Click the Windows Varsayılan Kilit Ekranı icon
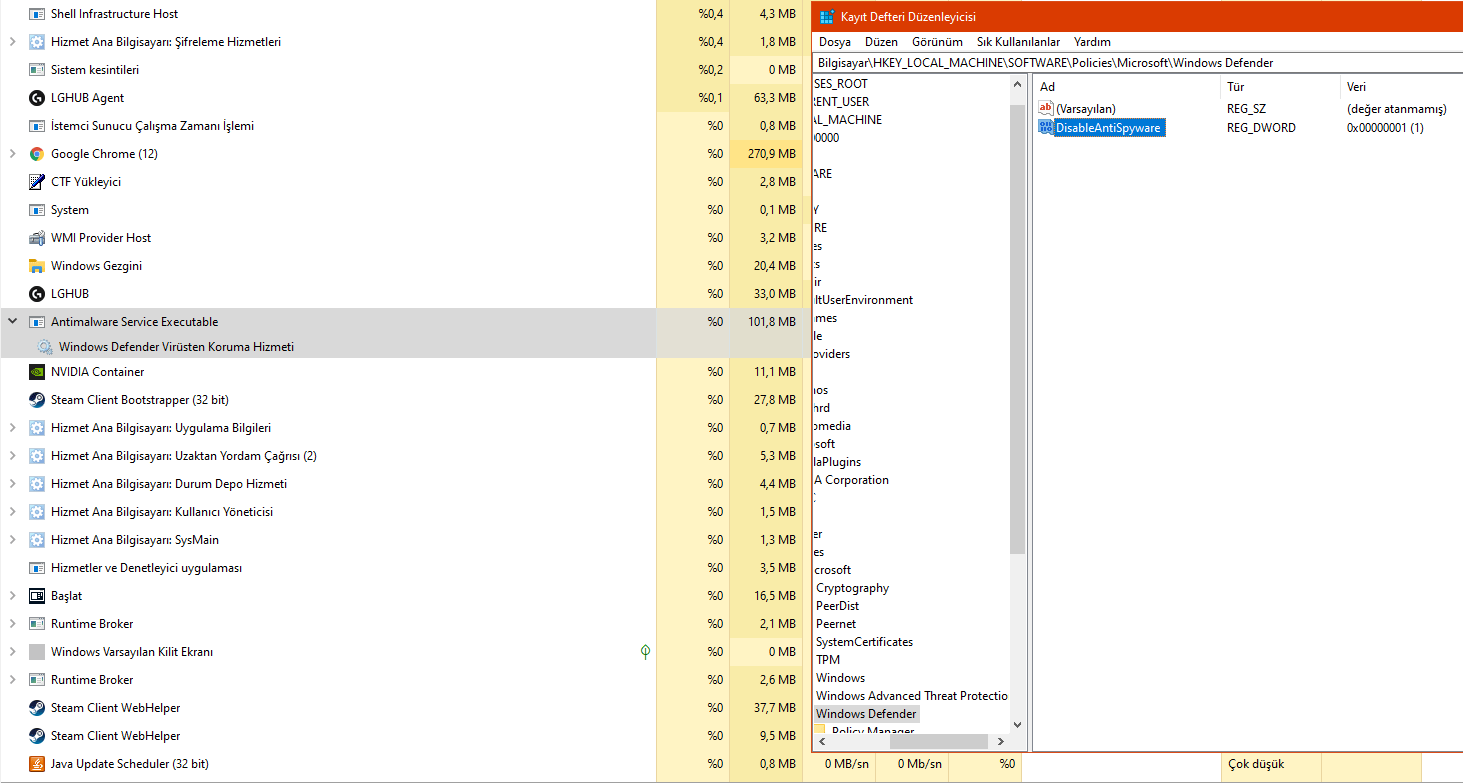Image resolution: width=1463 pixels, height=783 pixels. [x=37, y=652]
